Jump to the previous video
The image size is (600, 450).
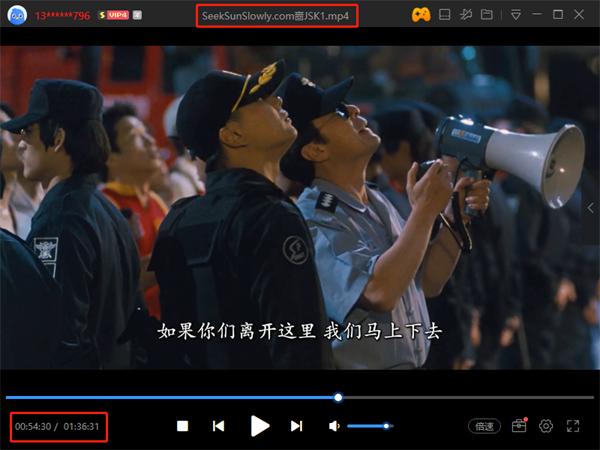218,426
